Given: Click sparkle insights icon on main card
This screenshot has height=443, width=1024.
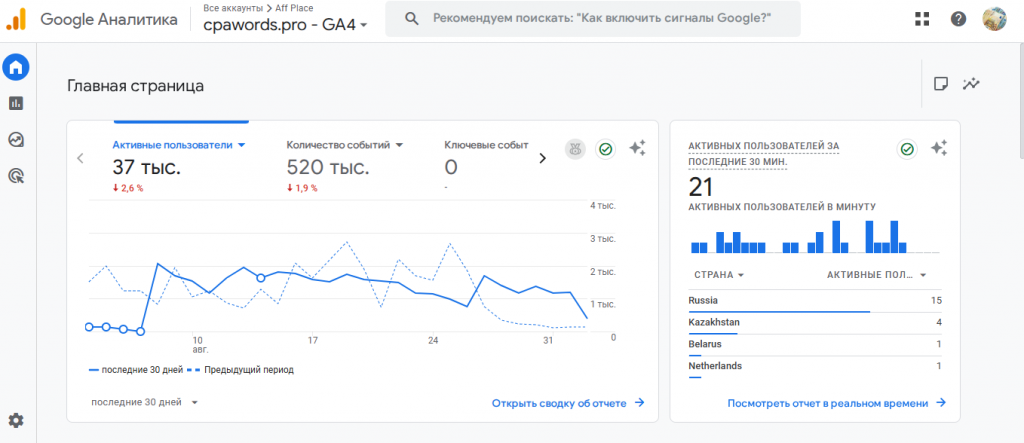Looking at the screenshot, I should (x=637, y=148).
